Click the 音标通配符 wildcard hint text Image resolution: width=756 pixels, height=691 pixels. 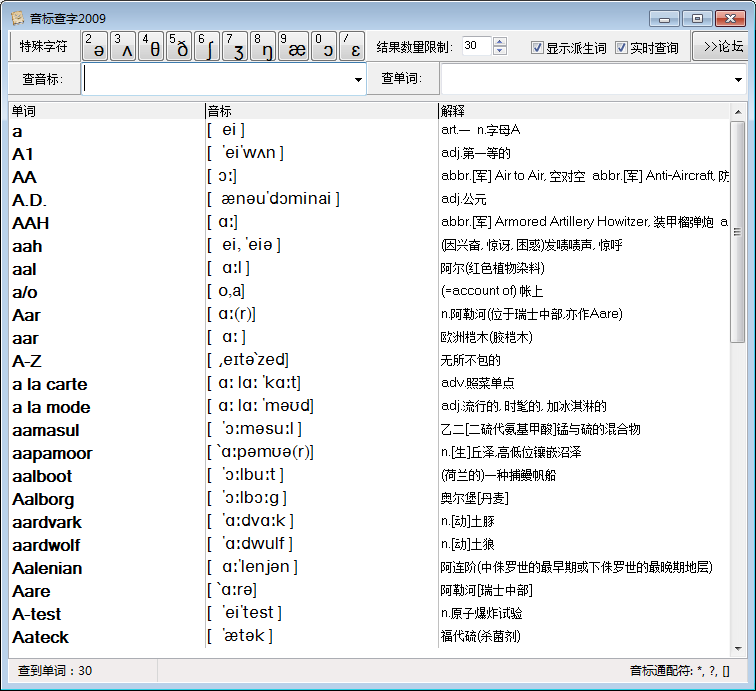(680, 671)
